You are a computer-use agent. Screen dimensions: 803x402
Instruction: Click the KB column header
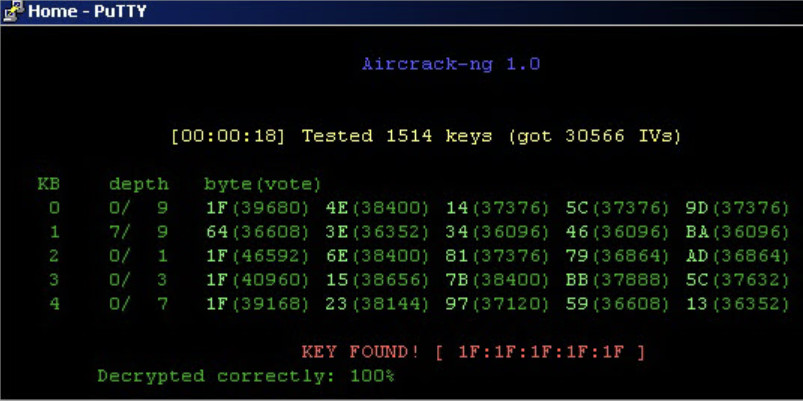(x=49, y=184)
